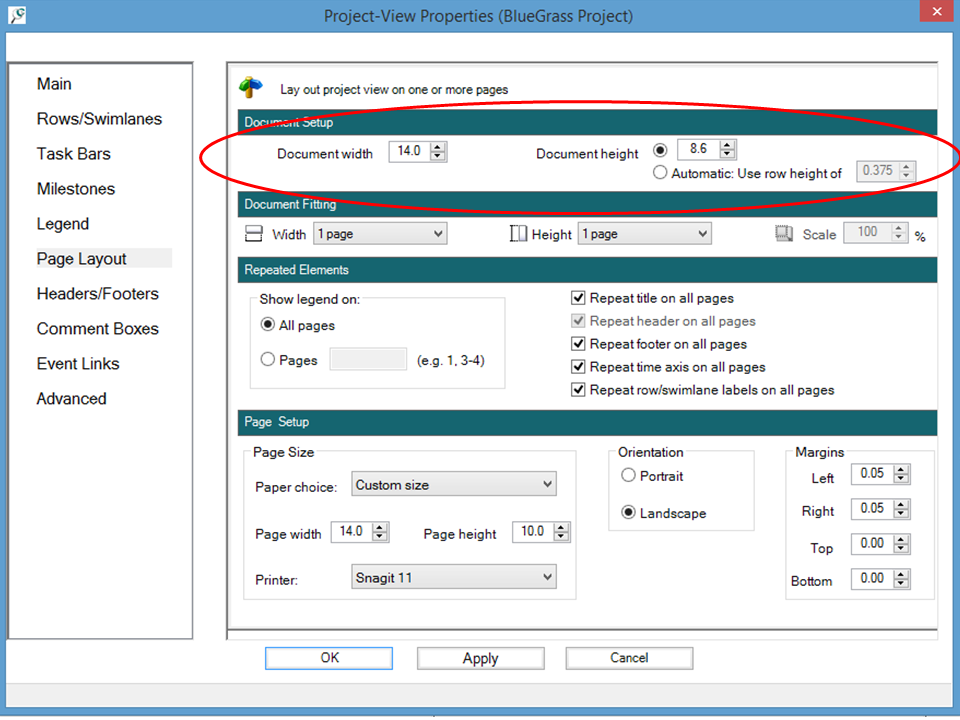Click the row height 0.375 field
This screenshot has height=720, width=960.
(x=878, y=171)
